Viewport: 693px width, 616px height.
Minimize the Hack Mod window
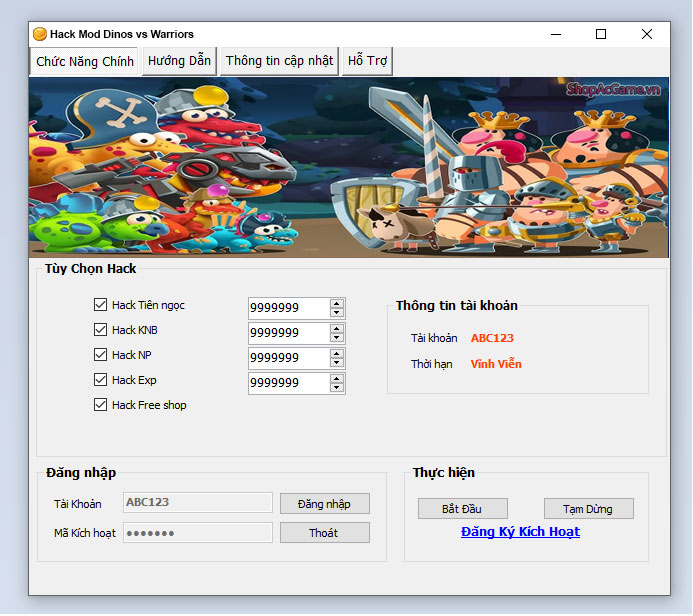[x=556, y=34]
